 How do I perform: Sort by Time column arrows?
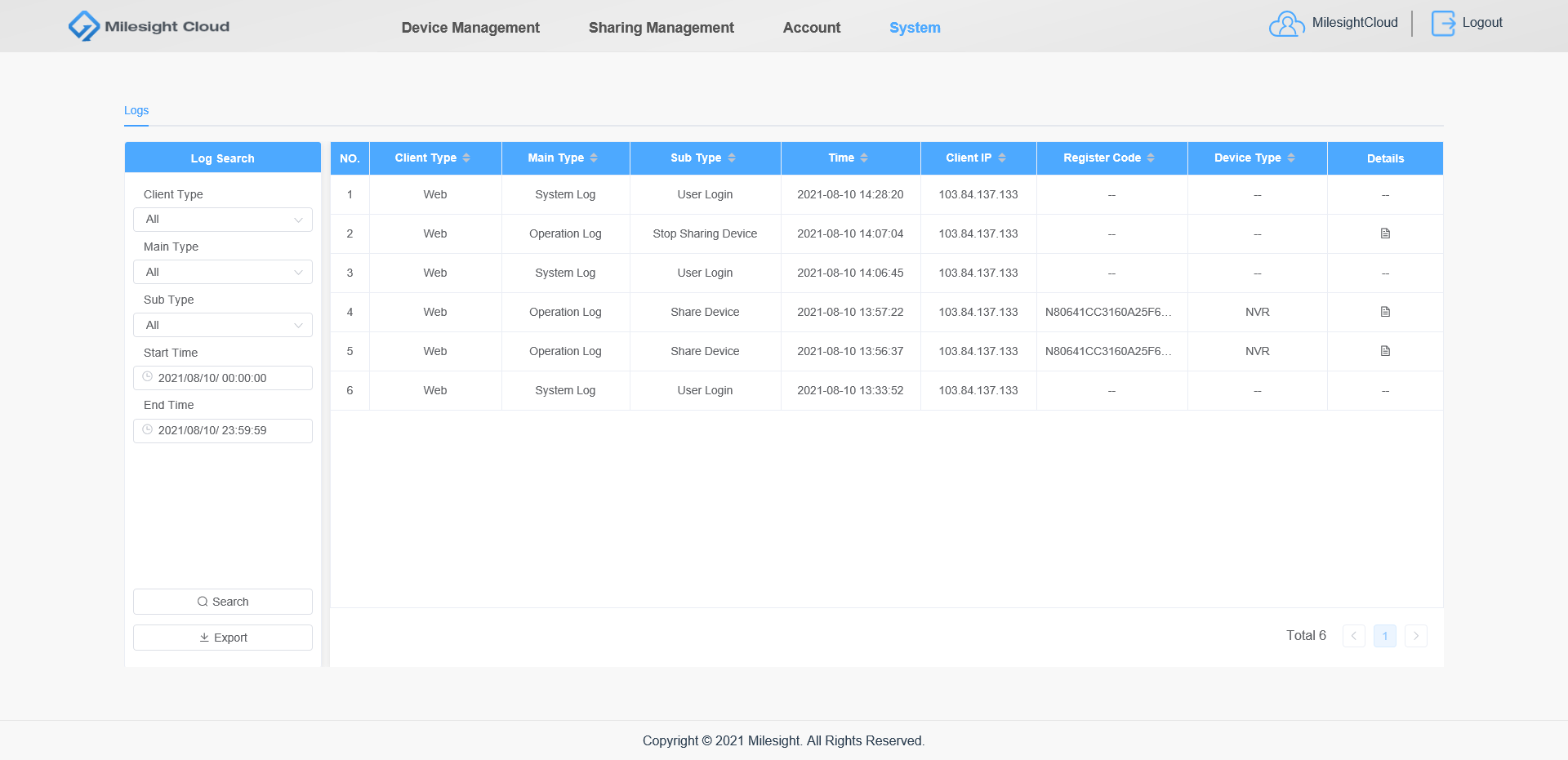(x=864, y=158)
